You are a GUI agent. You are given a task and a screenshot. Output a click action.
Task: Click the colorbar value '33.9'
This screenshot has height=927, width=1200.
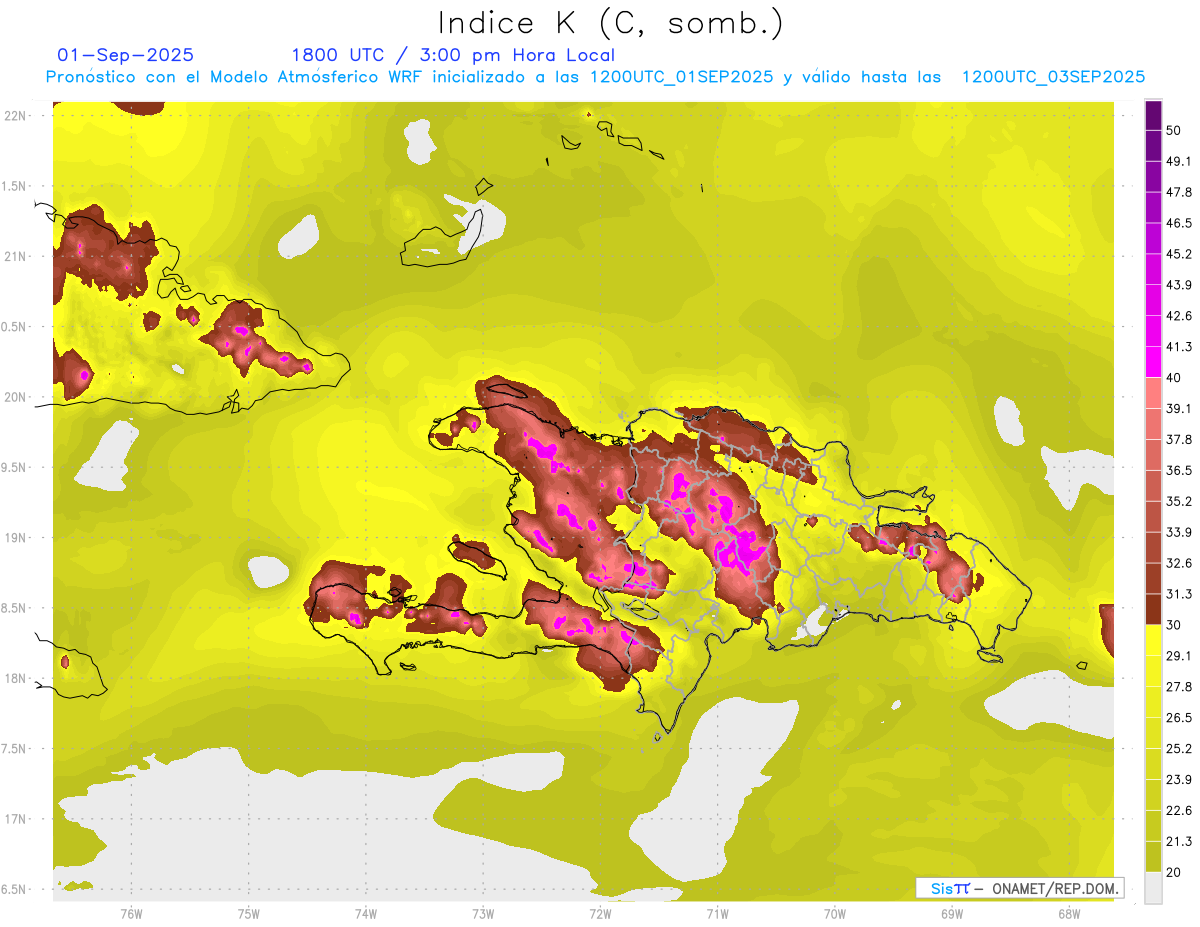(x=1179, y=532)
